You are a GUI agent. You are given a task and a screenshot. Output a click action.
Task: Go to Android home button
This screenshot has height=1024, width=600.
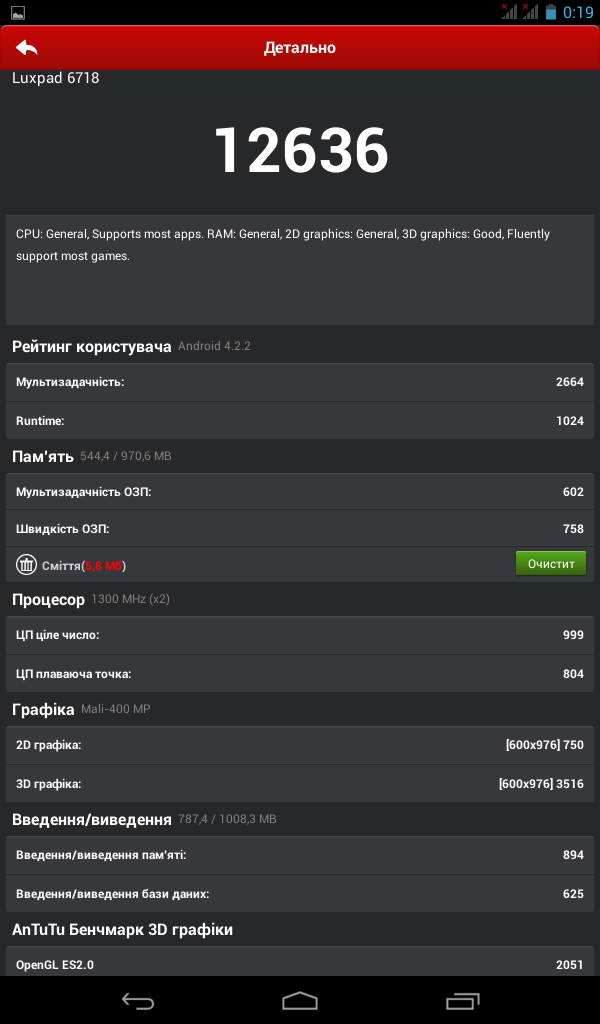(x=300, y=1000)
